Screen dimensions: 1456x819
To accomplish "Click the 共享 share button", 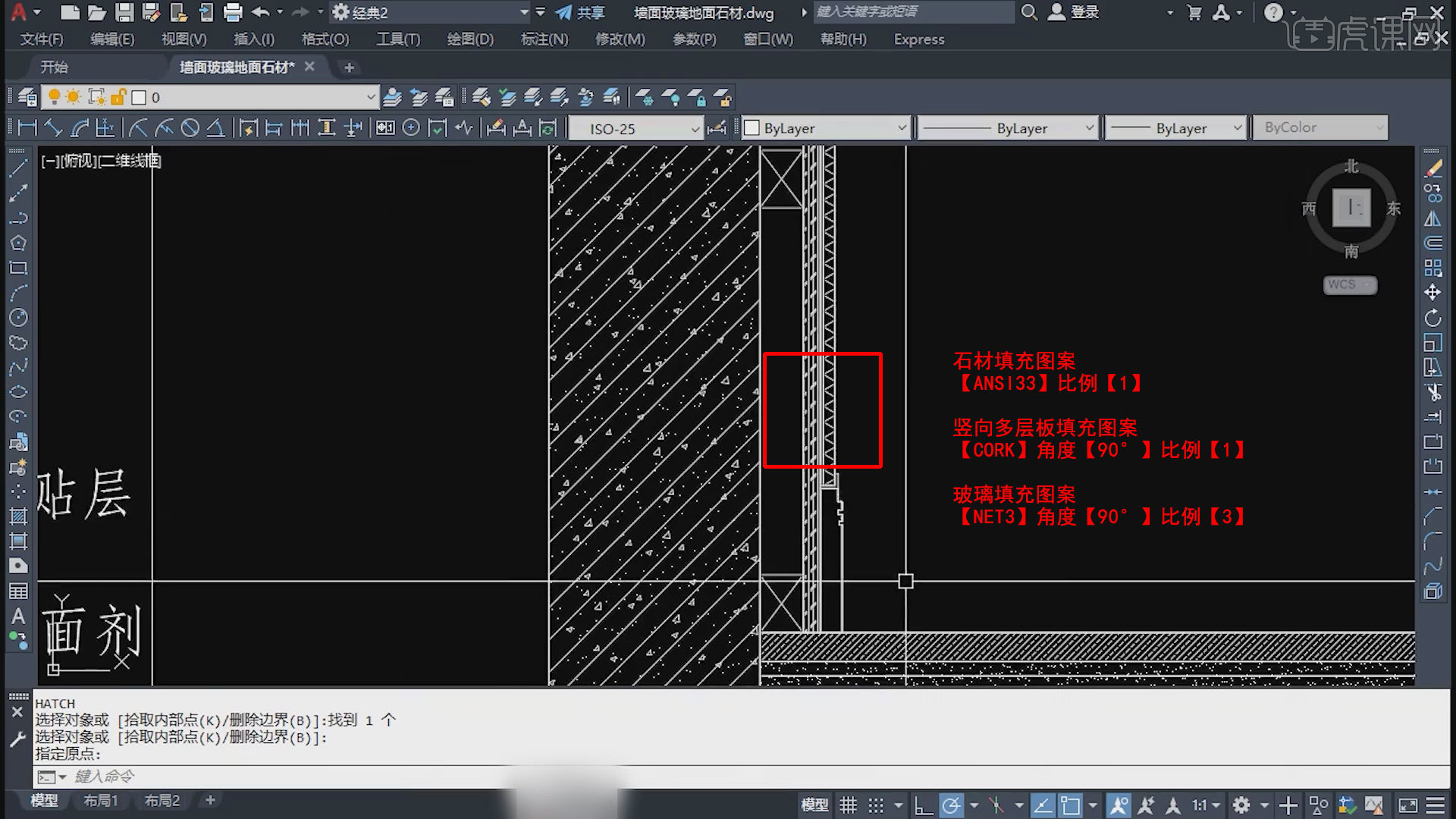I will pyautogui.click(x=580, y=12).
